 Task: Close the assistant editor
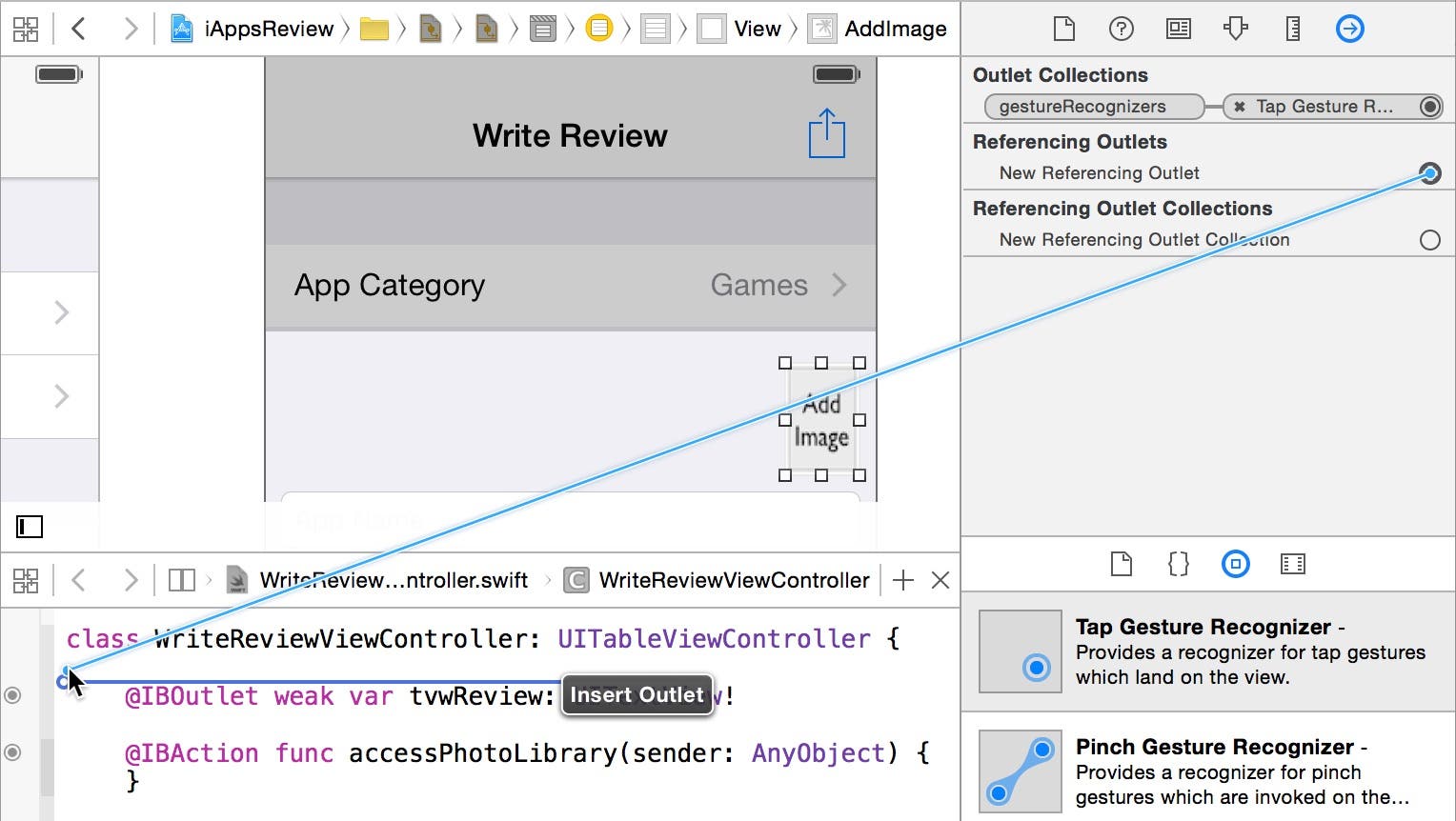940,580
